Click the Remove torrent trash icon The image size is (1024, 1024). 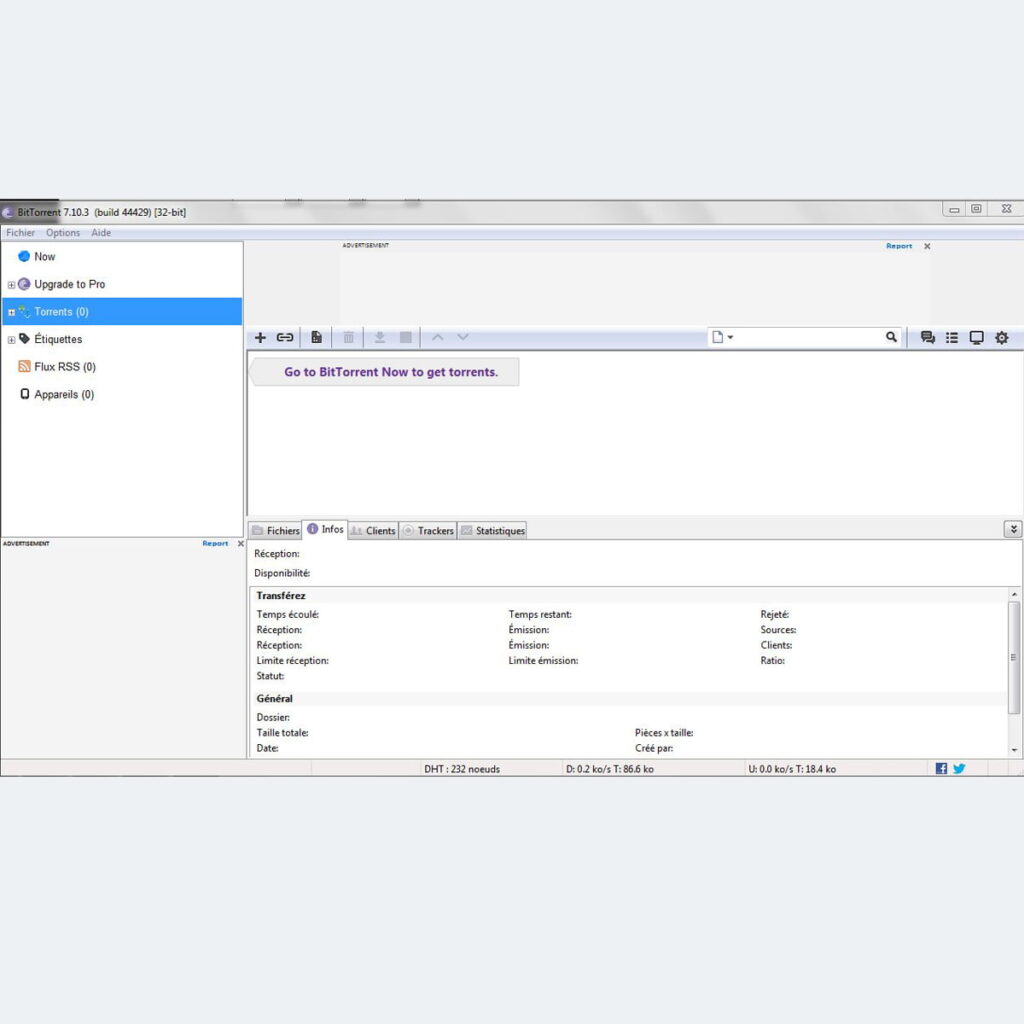(x=348, y=338)
